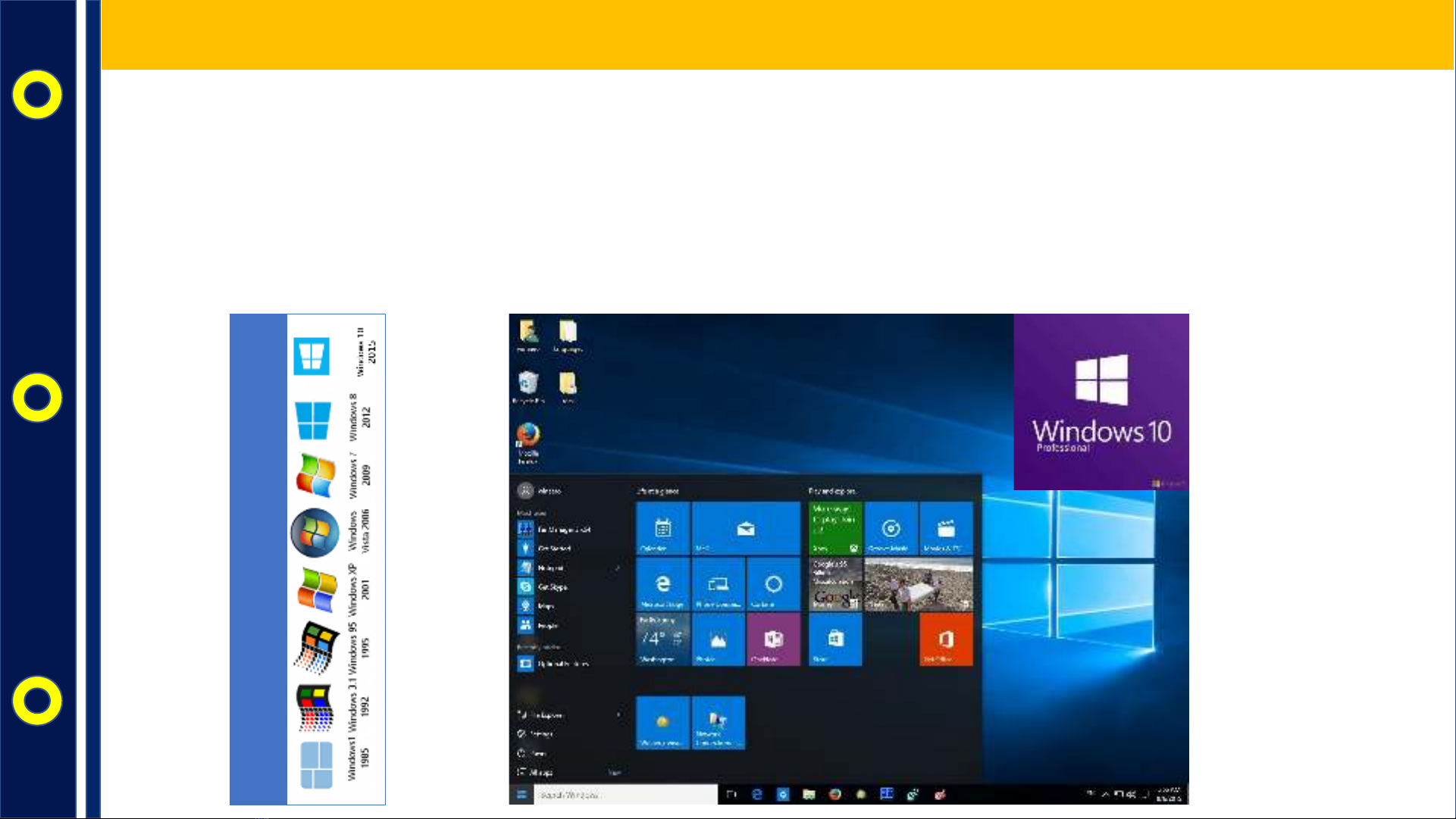Click the Windows 10 Professional box art
The height and width of the screenshot is (819, 1456).
1101,402
